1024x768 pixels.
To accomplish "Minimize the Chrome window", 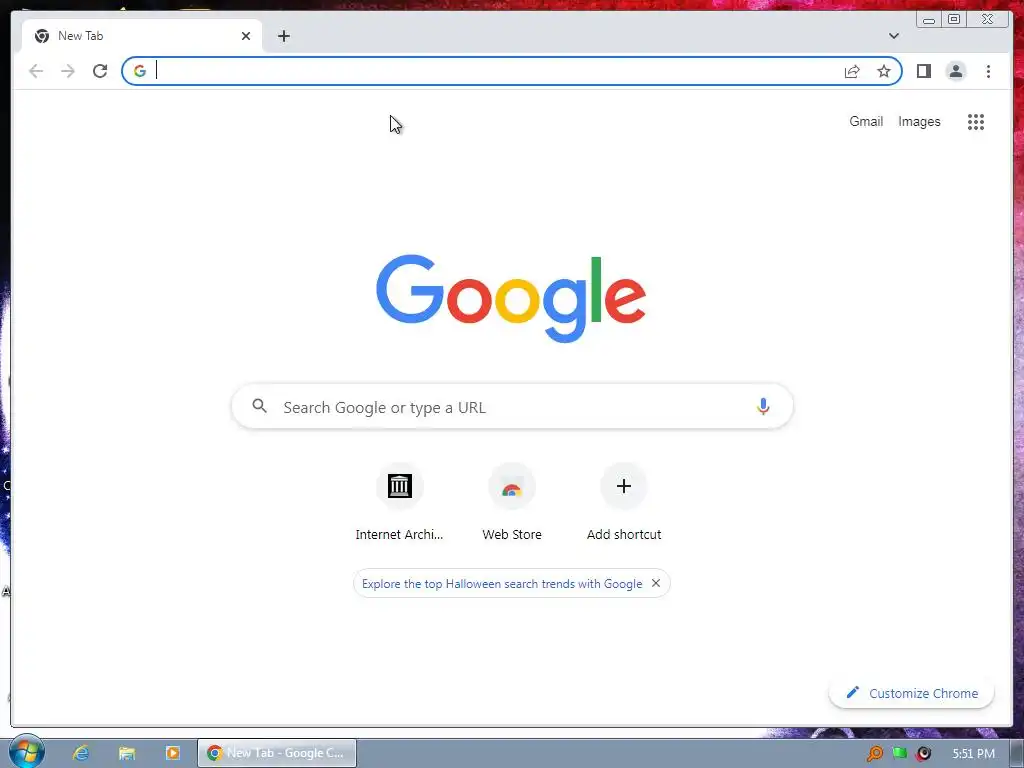I will 928,19.
